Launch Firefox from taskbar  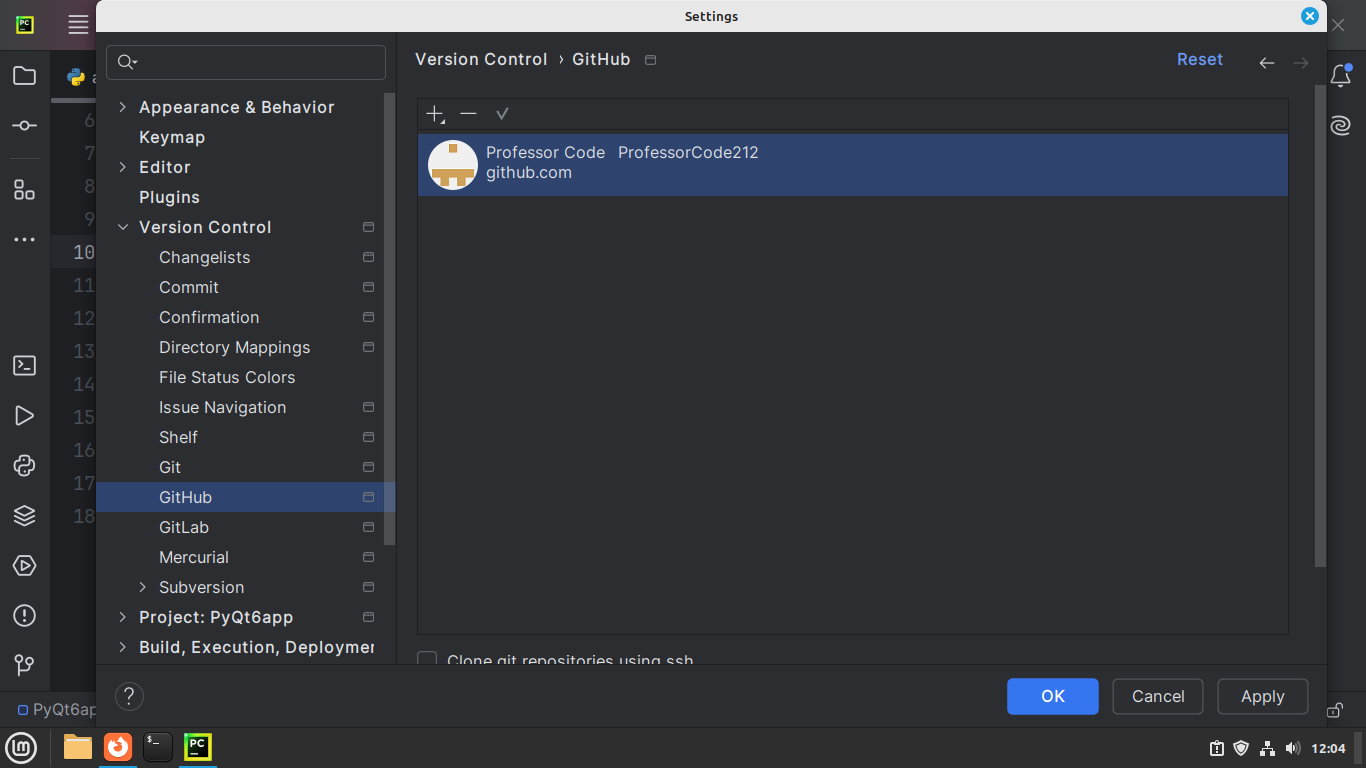coord(118,747)
